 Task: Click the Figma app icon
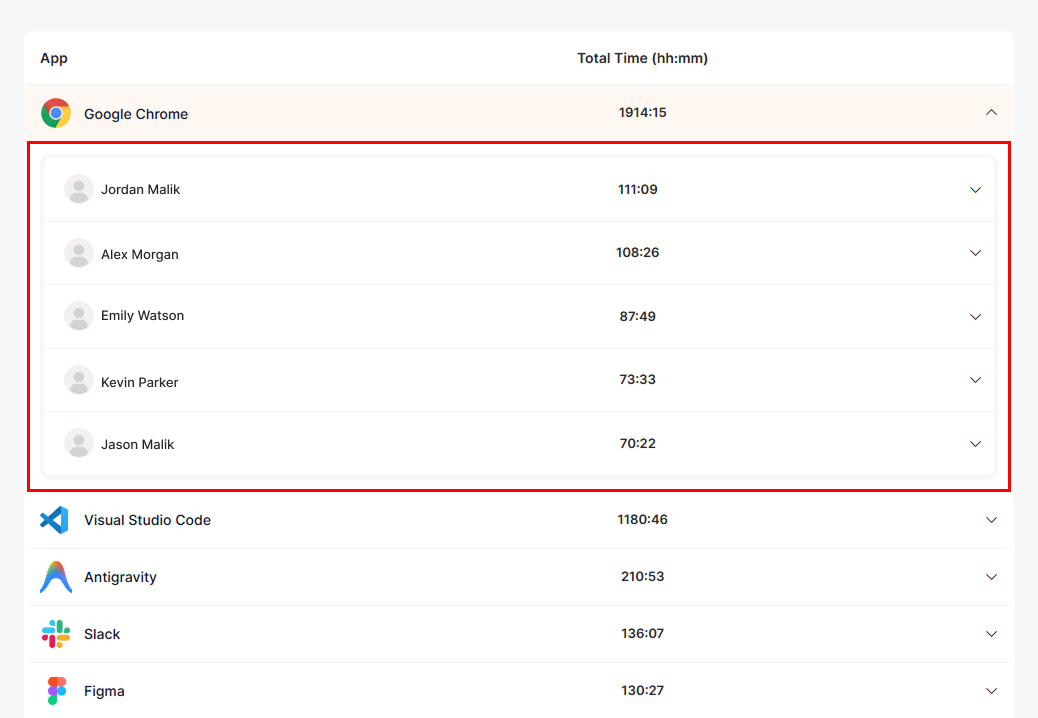pos(56,691)
